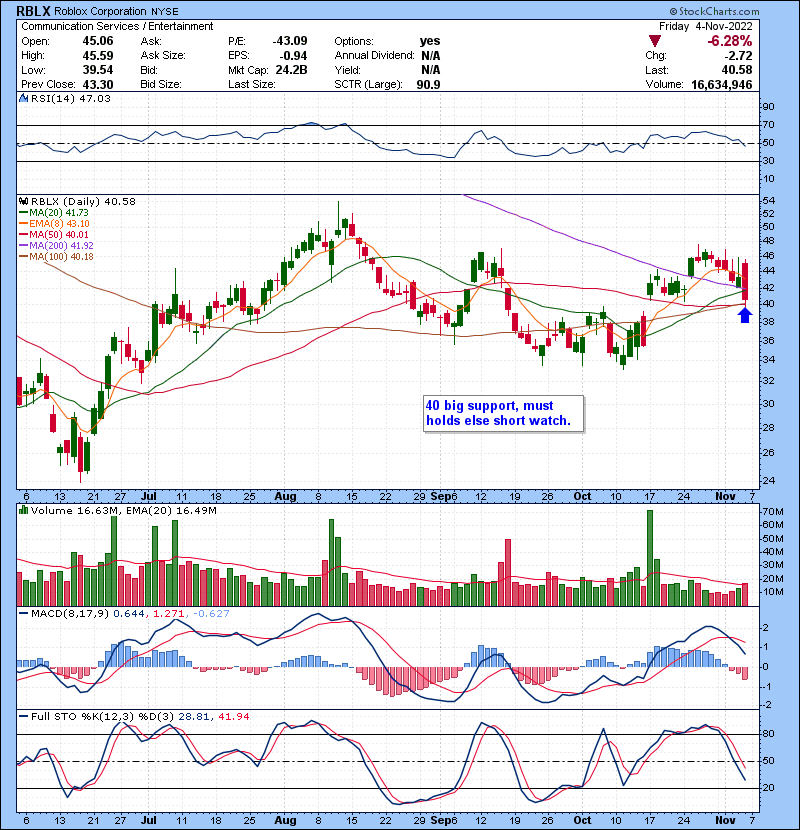Click the 40 big support annotation note

click(x=504, y=413)
